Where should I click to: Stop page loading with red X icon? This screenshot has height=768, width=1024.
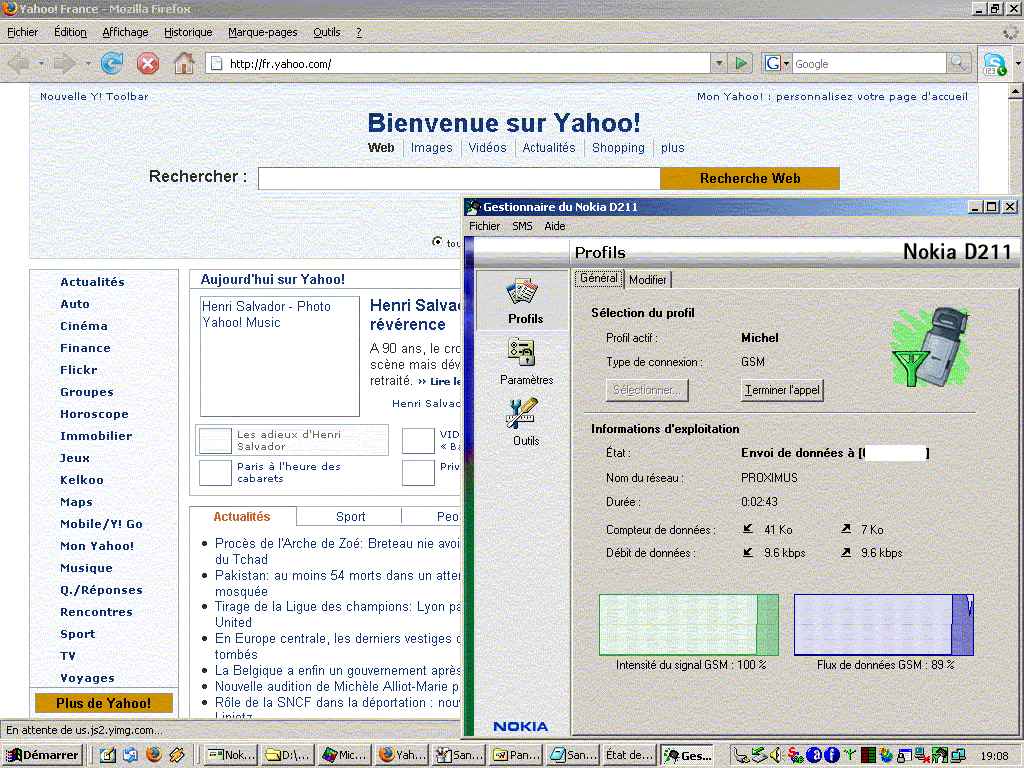148,63
